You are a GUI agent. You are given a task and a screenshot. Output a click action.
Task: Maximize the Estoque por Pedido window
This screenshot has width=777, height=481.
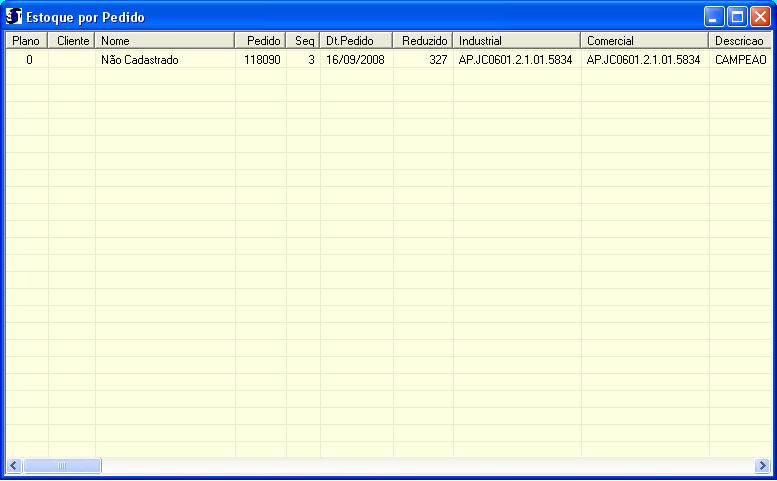pyautogui.click(x=737, y=17)
